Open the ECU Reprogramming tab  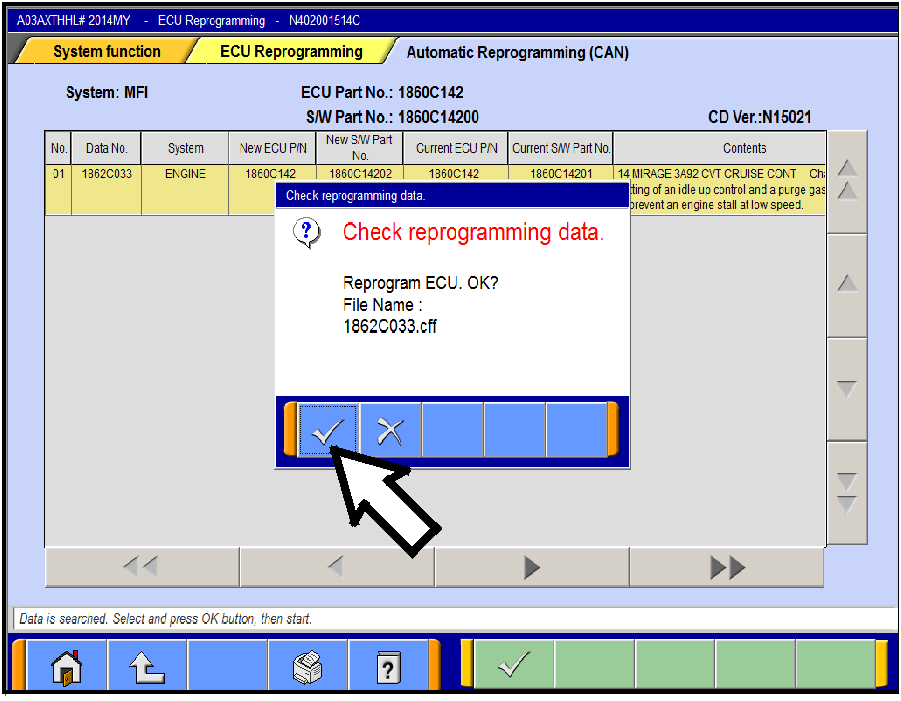[x=291, y=52]
